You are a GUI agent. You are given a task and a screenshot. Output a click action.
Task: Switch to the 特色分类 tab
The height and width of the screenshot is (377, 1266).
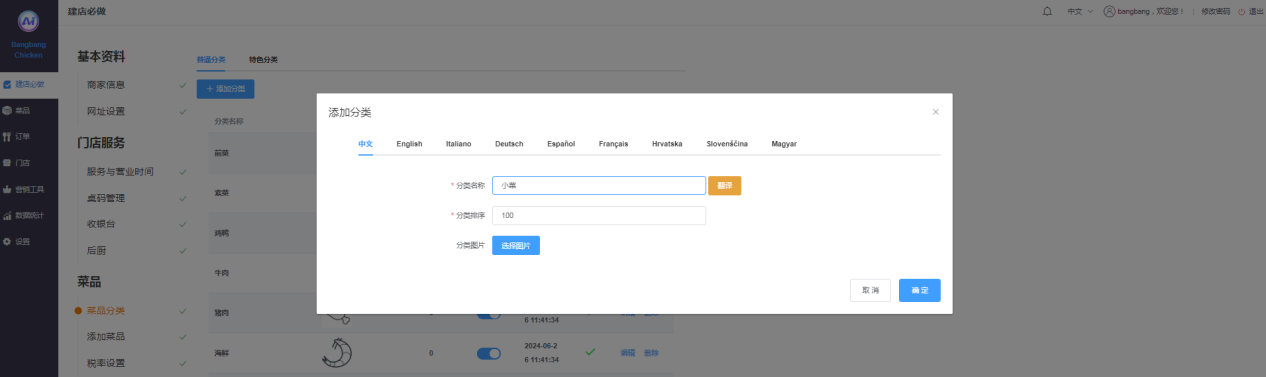click(263, 59)
